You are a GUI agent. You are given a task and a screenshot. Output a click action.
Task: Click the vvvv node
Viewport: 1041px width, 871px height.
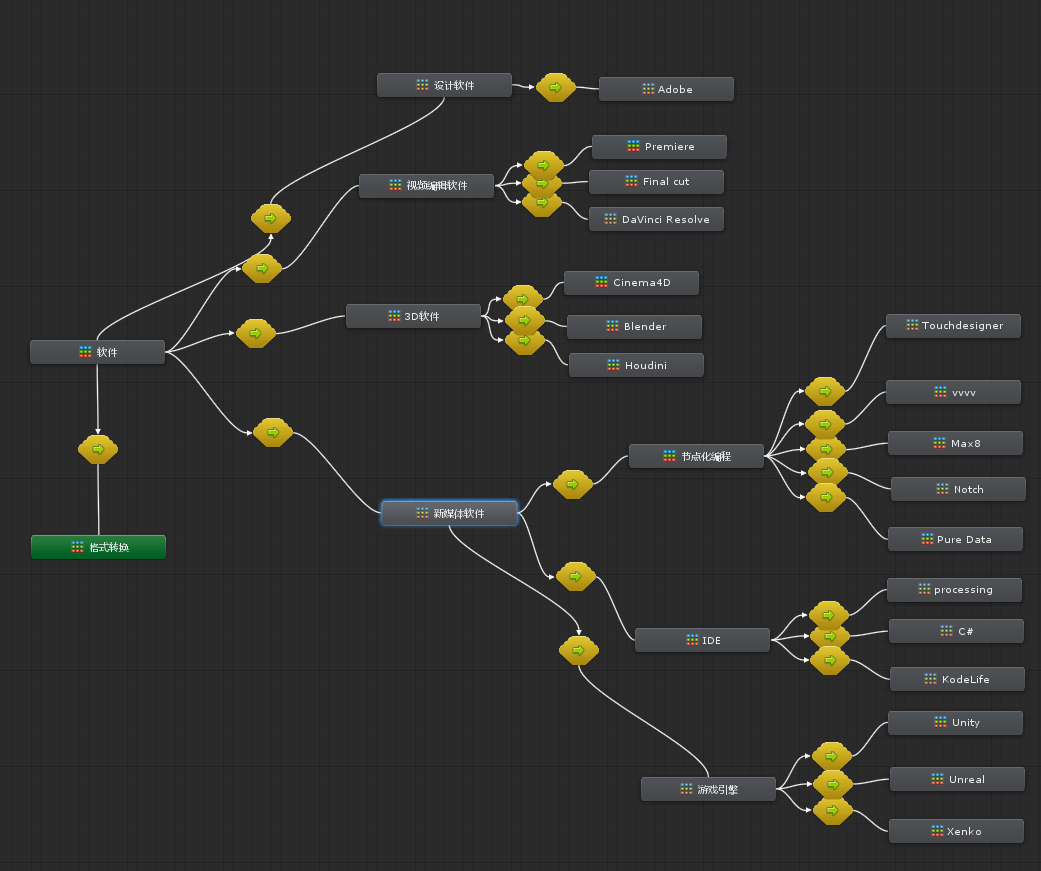[953, 392]
